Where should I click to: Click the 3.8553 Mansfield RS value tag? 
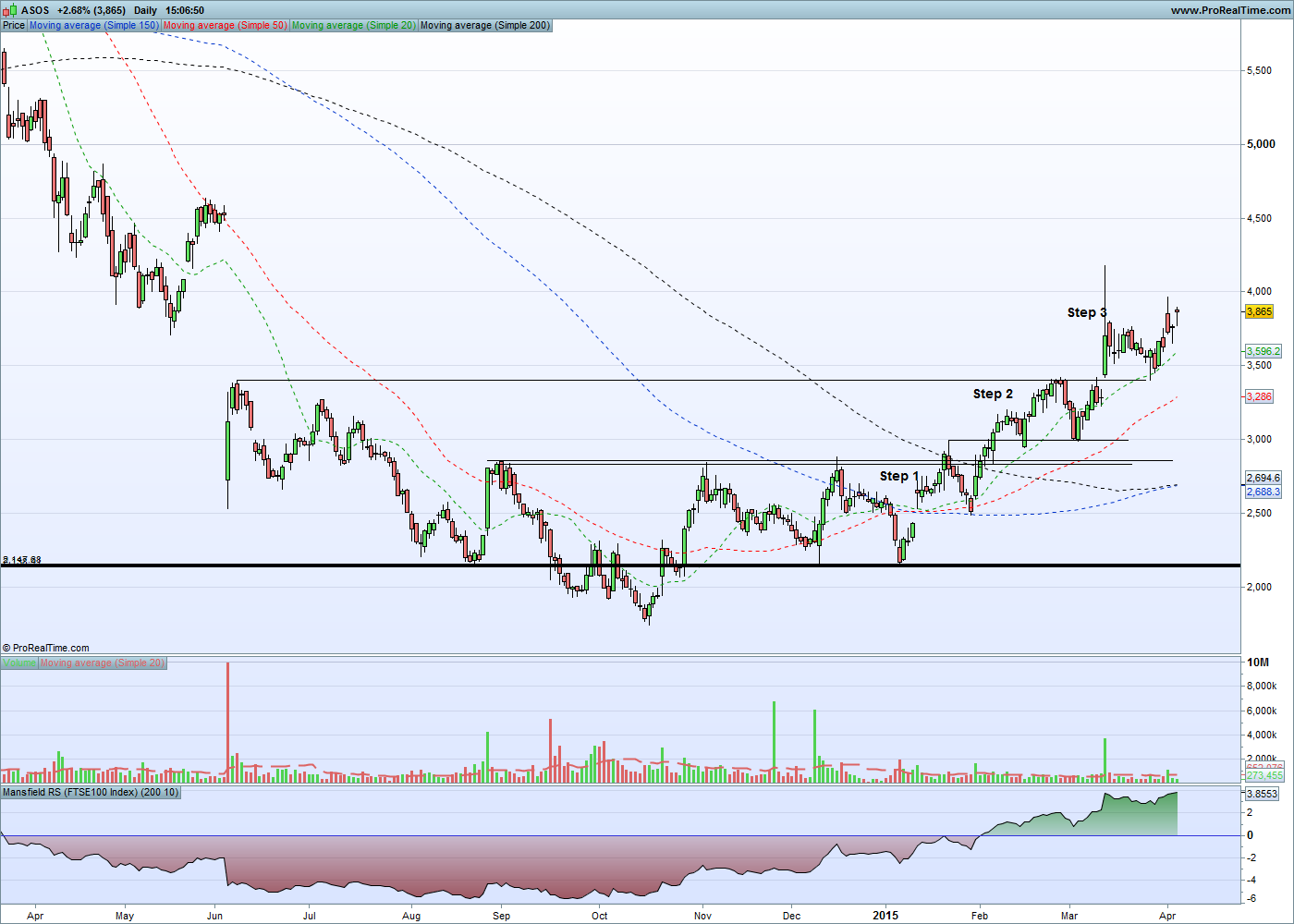1263,794
